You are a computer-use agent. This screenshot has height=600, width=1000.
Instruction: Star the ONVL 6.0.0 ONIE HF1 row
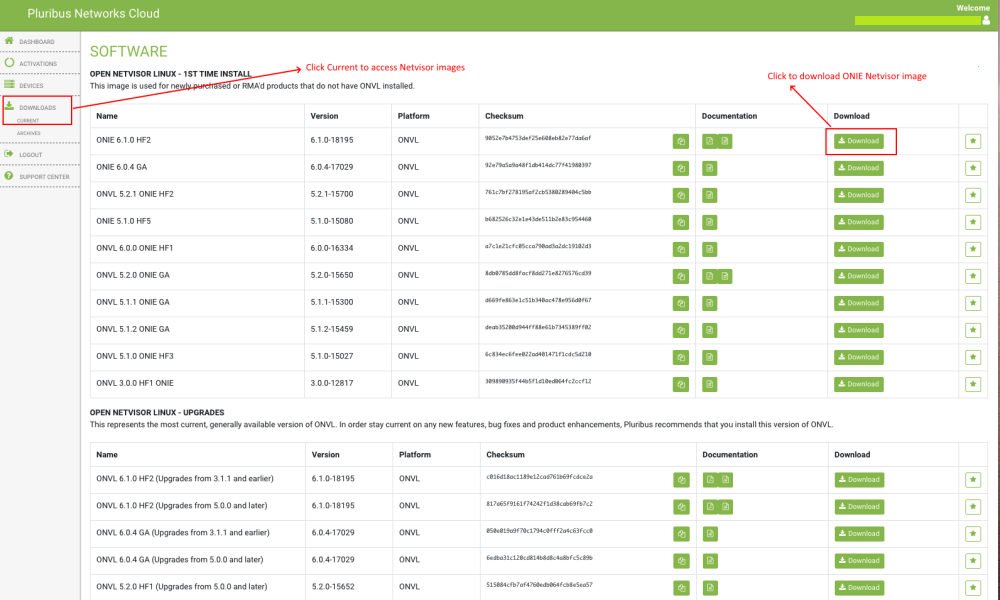pos(973,249)
